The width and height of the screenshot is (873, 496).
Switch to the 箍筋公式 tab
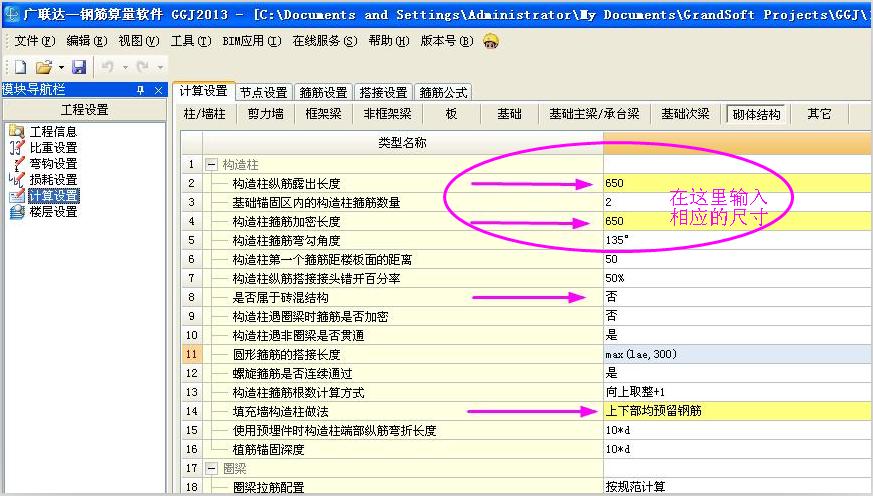pos(444,92)
